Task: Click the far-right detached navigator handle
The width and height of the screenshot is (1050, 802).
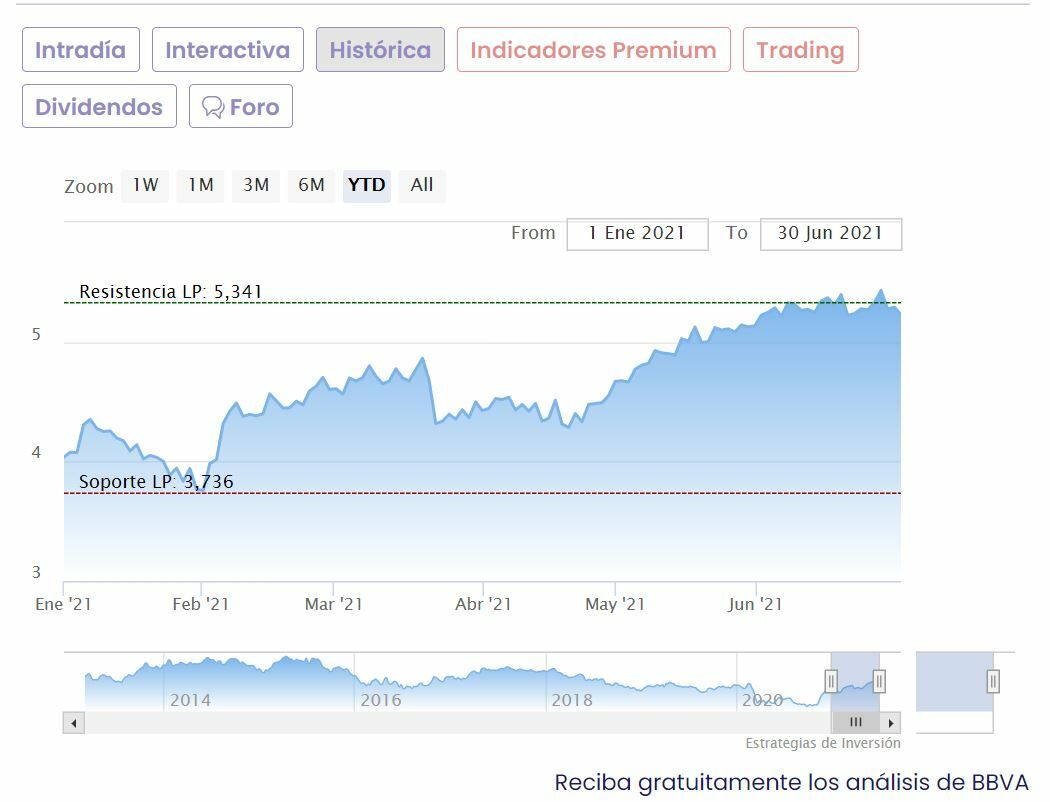Action: [993, 682]
